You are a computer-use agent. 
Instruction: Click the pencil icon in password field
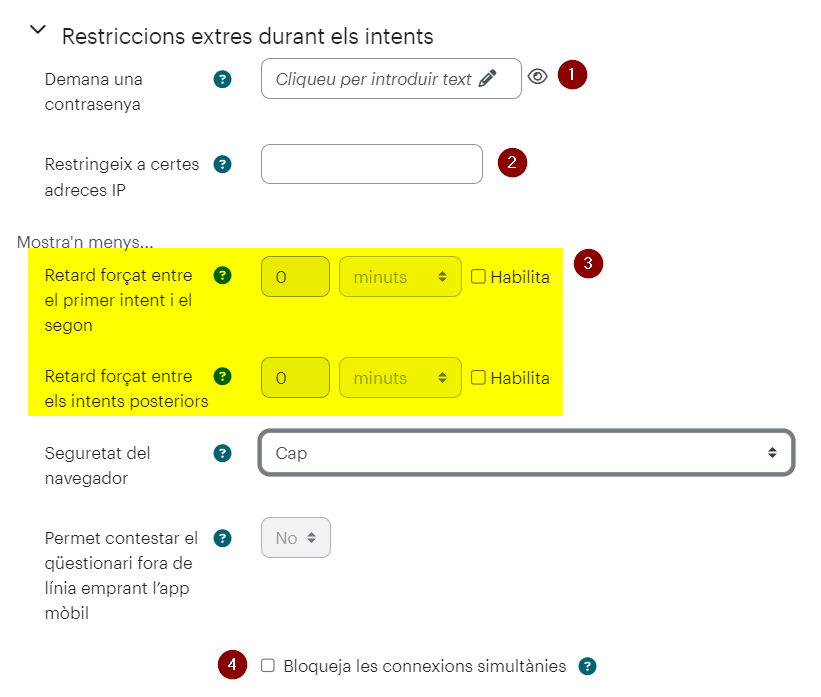487,79
